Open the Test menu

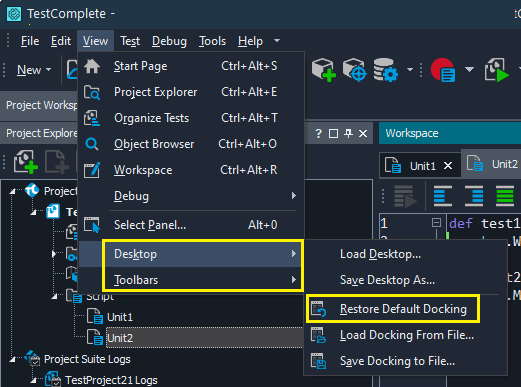click(130, 41)
